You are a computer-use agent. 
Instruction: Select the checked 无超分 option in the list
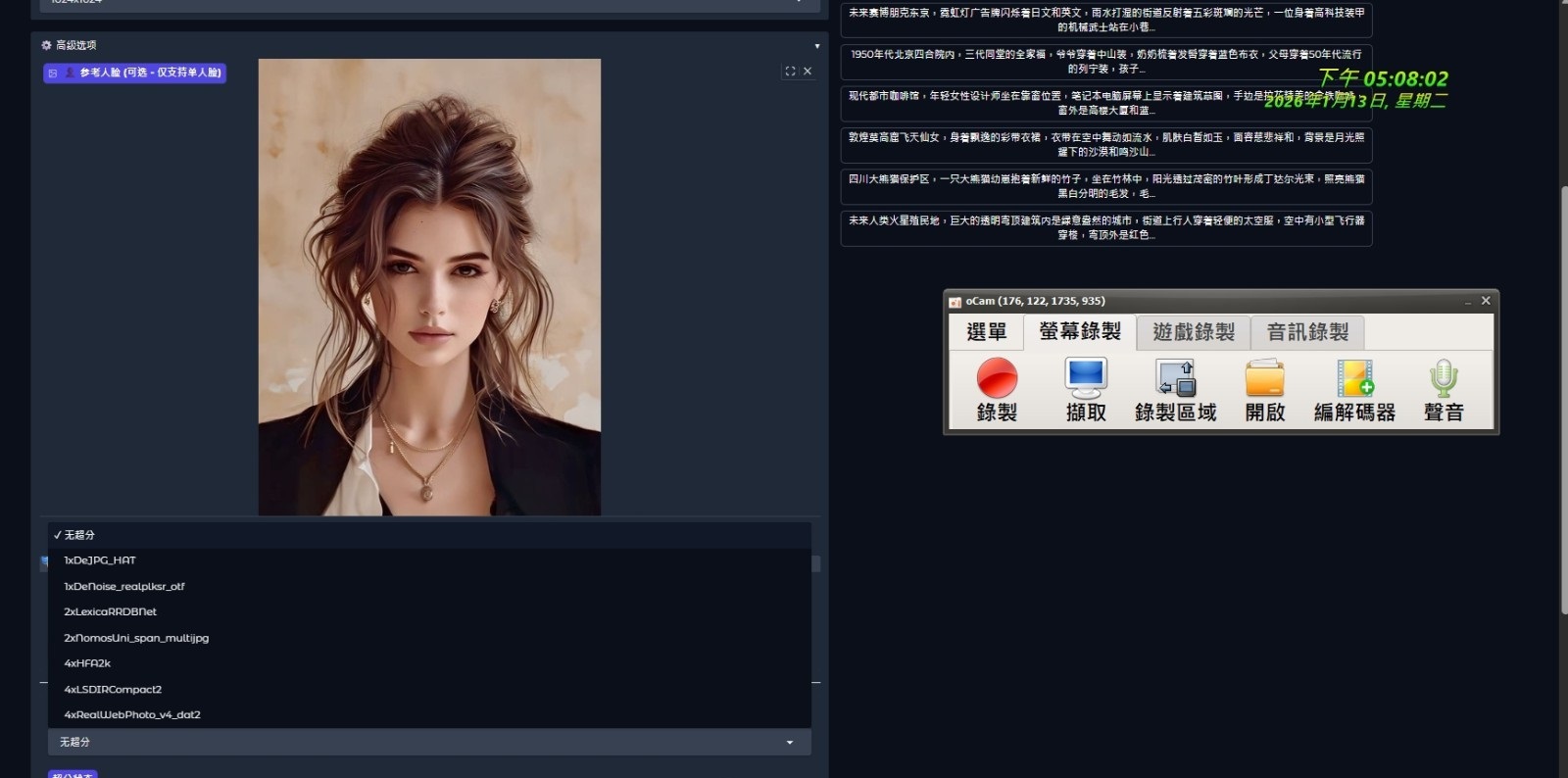pos(79,535)
